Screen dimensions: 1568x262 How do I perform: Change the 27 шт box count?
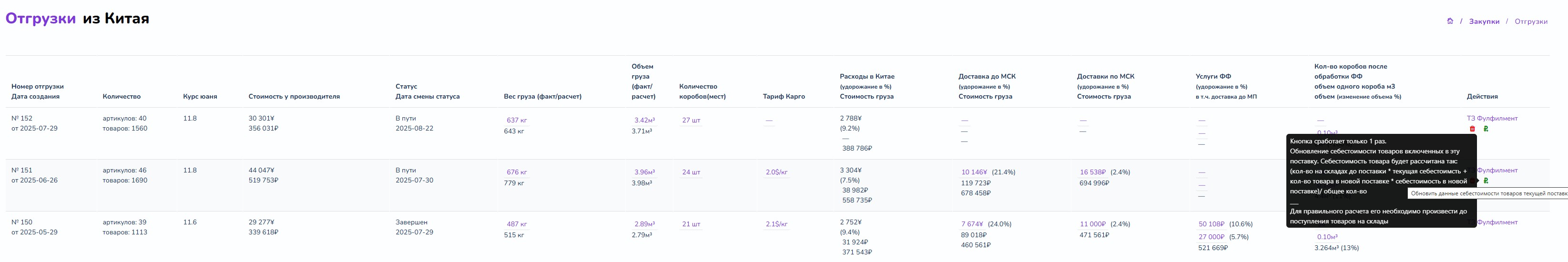pos(691,121)
